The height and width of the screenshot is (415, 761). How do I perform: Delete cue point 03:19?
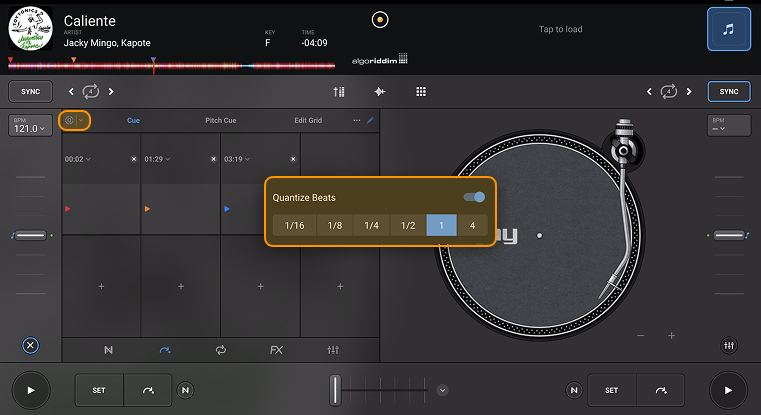[x=293, y=159]
